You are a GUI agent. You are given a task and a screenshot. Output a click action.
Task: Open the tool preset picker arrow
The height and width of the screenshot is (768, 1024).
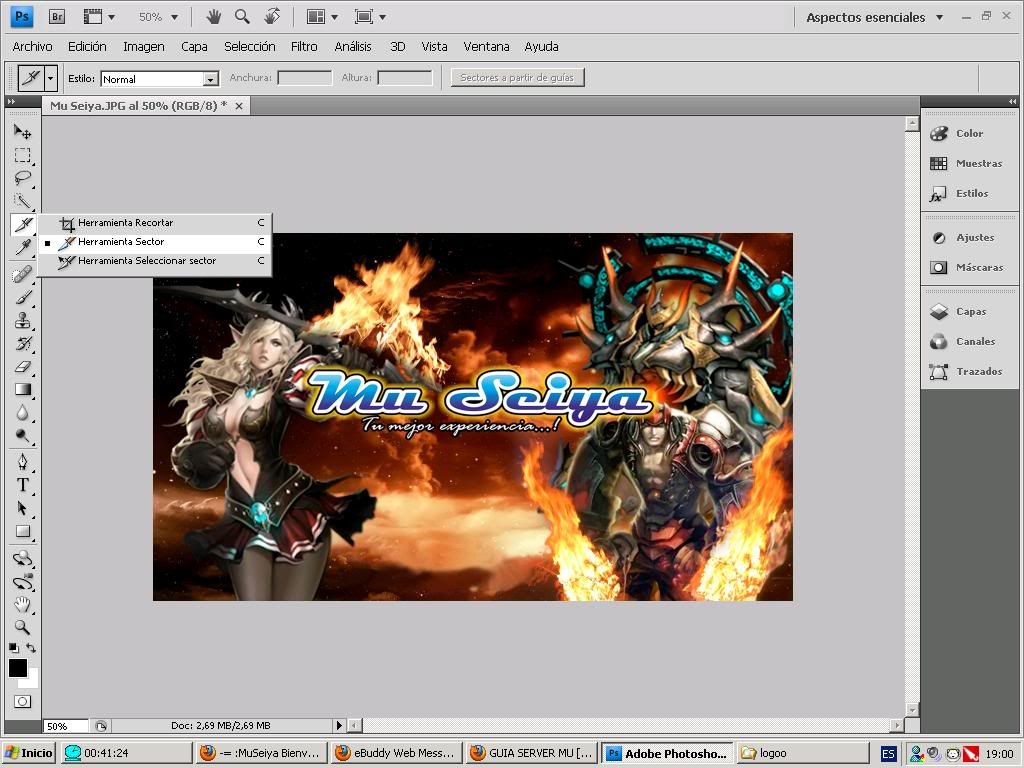tap(50, 78)
